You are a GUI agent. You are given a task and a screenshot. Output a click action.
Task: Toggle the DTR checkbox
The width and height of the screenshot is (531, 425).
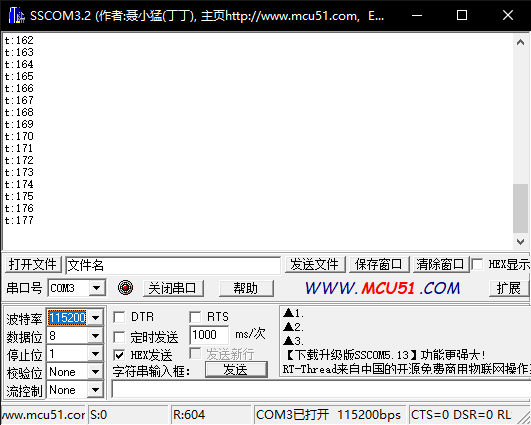(x=119, y=317)
